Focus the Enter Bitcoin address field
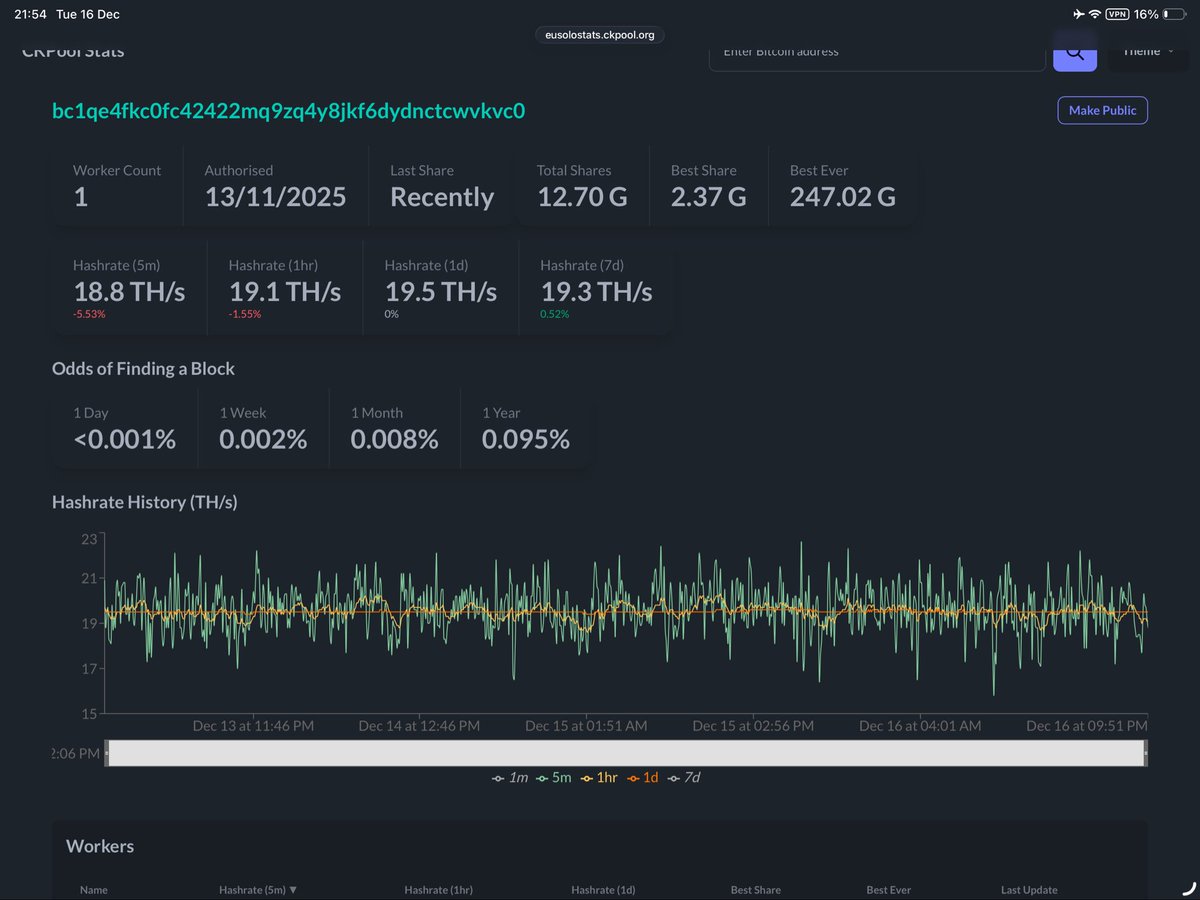 877,52
